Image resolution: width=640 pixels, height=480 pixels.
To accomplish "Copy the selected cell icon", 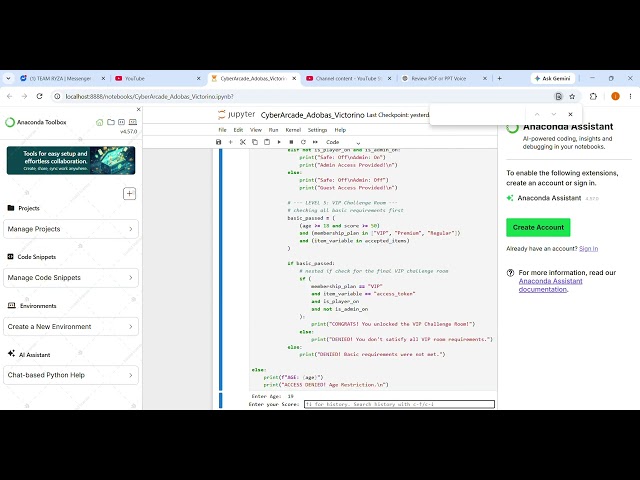I will tap(255, 142).
